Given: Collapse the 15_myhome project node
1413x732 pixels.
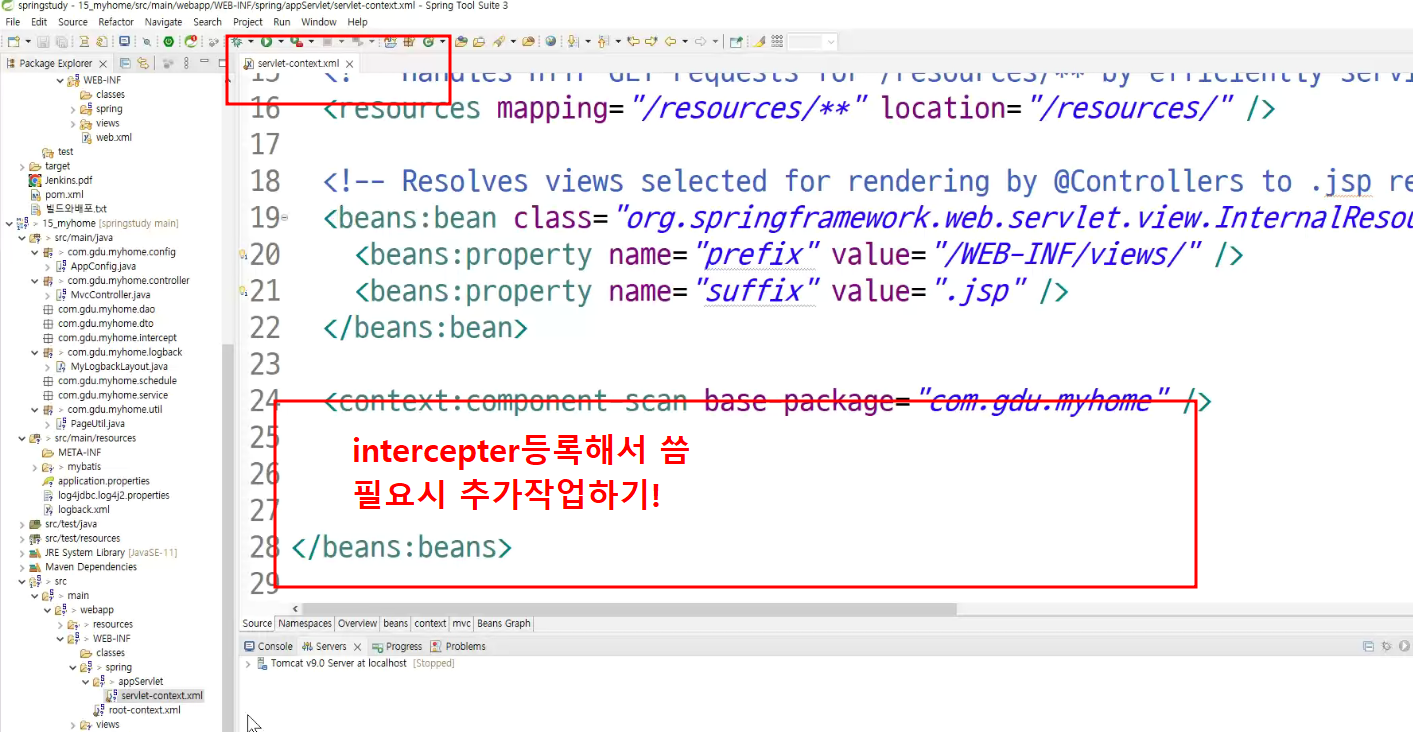Looking at the screenshot, I should pos(9,223).
